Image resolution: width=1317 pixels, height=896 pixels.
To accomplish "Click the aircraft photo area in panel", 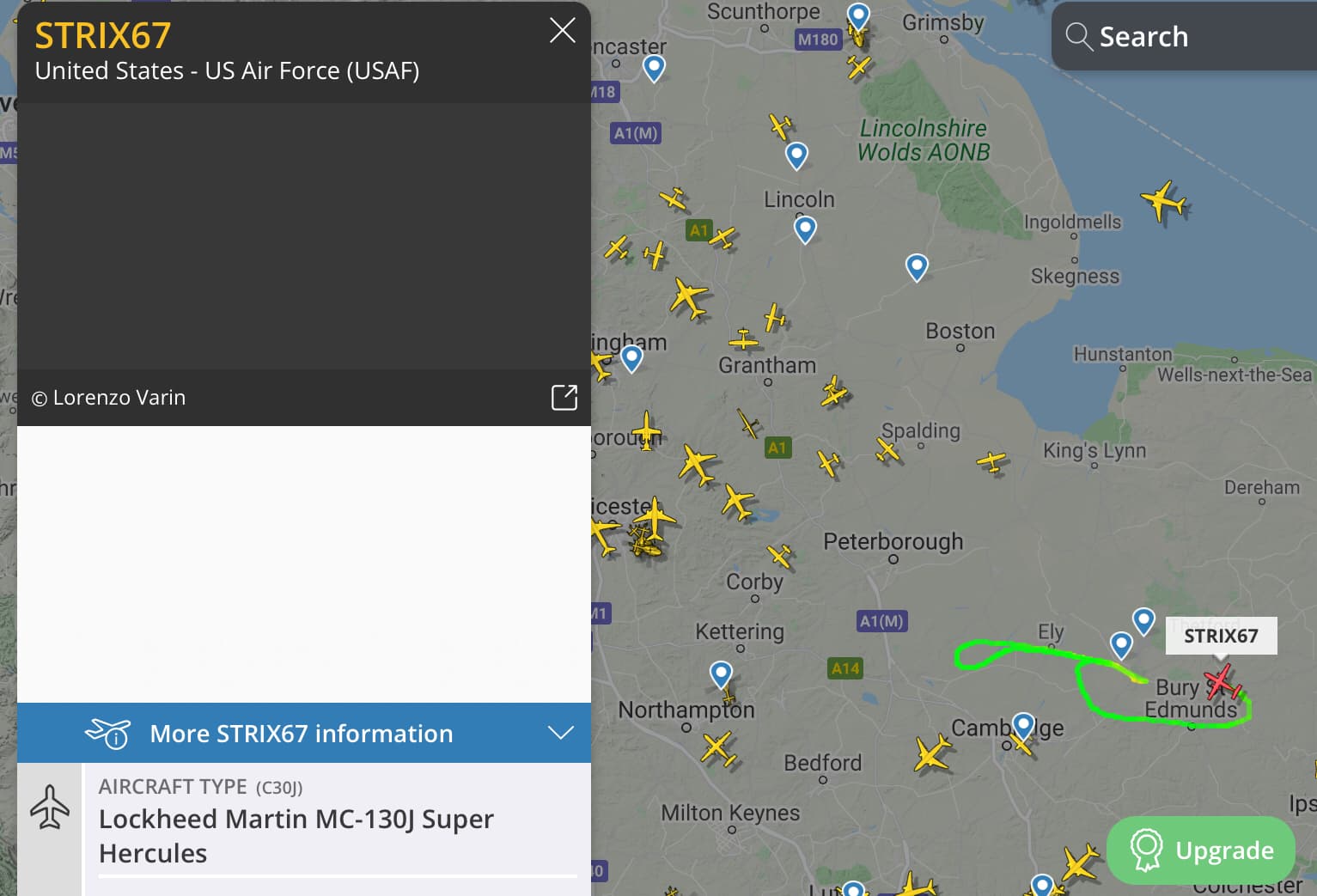I will [x=304, y=236].
